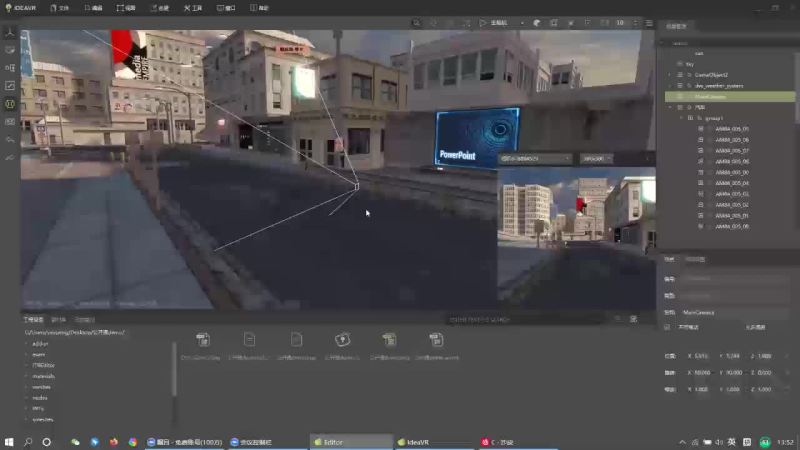Select the axis move tool at the top of the left sidebar
Screen dimensions: 800x450
click(x=10, y=33)
